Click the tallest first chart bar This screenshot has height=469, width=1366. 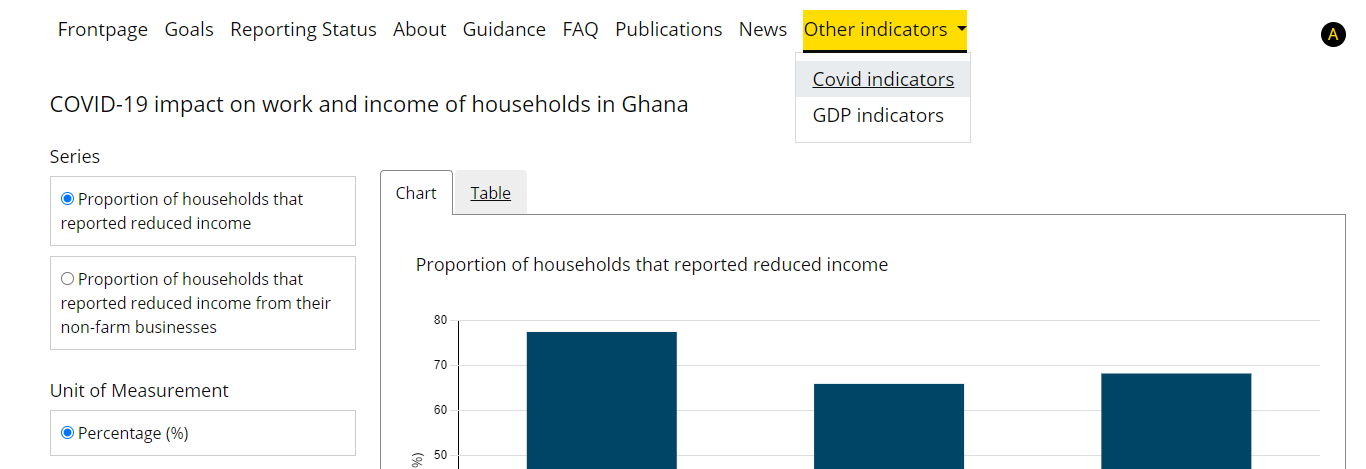coord(601,400)
